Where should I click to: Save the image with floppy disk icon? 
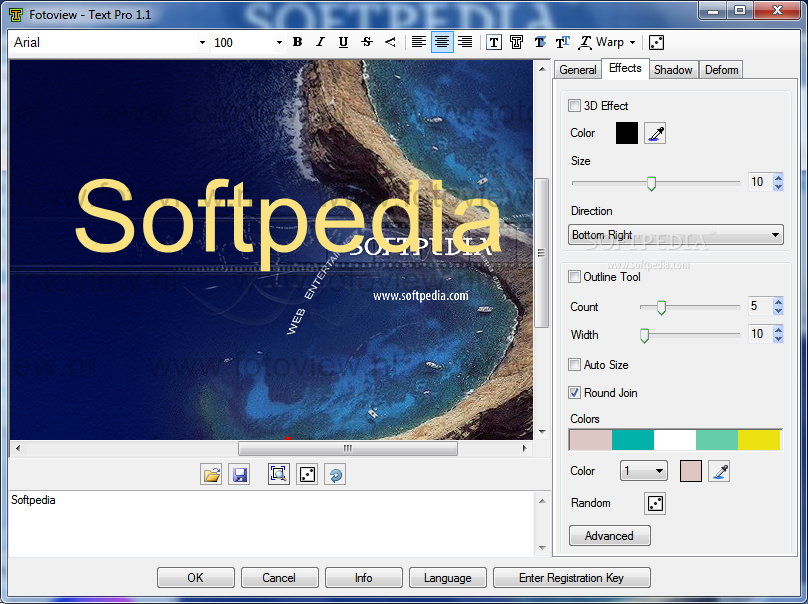[240, 475]
